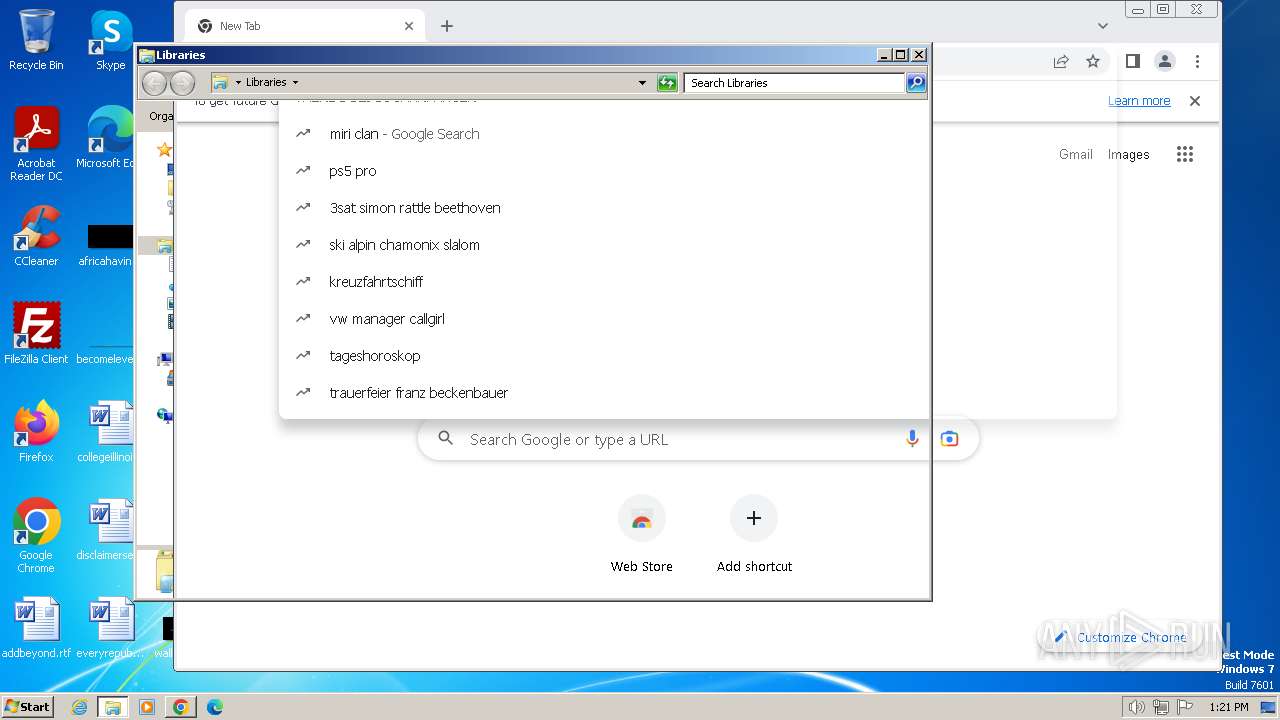Click the network icon in system tray
Image resolution: width=1280 pixels, height=720 pixels.
(x=1160, y=707)
